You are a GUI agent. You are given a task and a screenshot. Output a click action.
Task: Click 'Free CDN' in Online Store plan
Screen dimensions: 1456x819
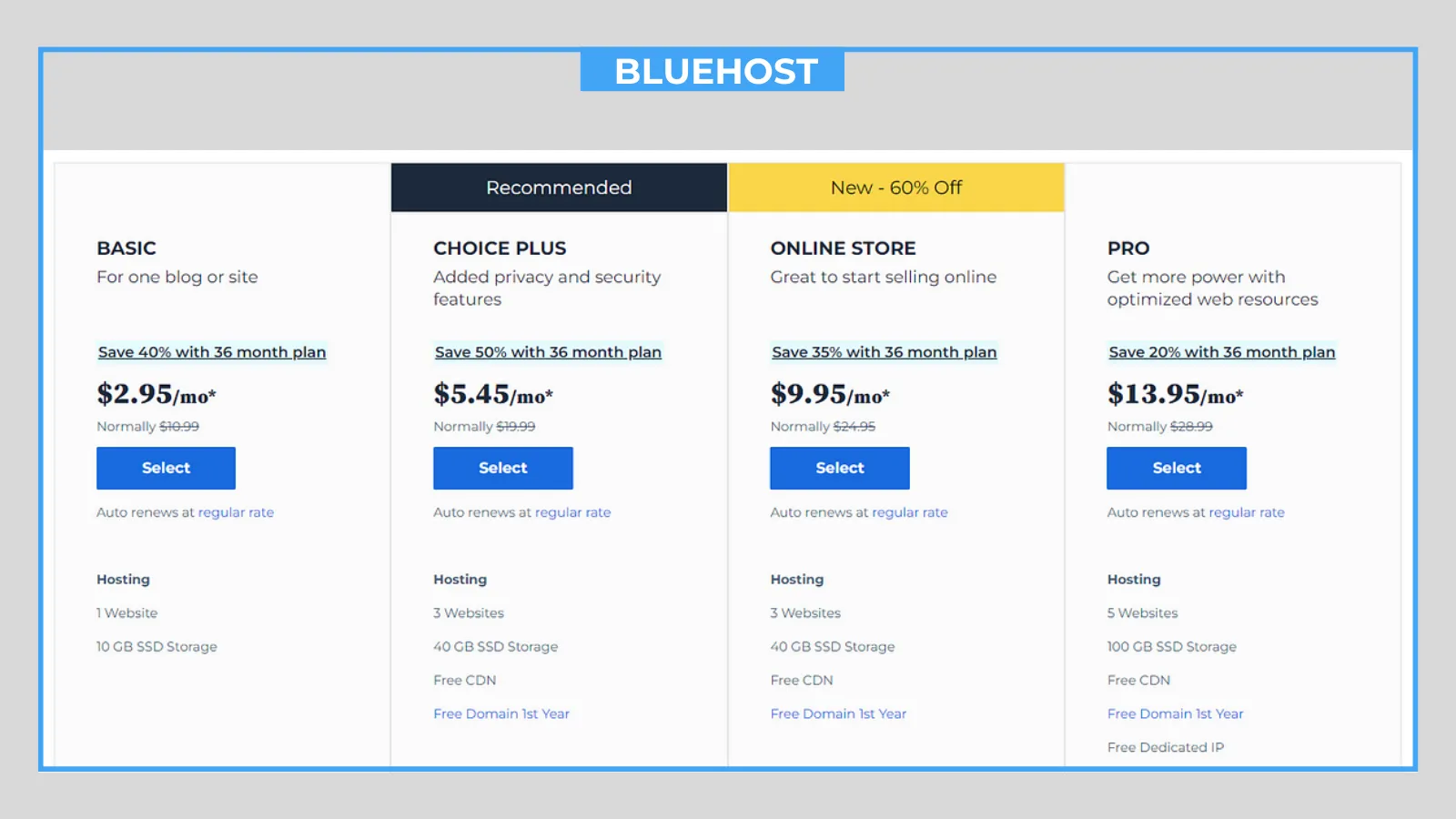[802, 681]
